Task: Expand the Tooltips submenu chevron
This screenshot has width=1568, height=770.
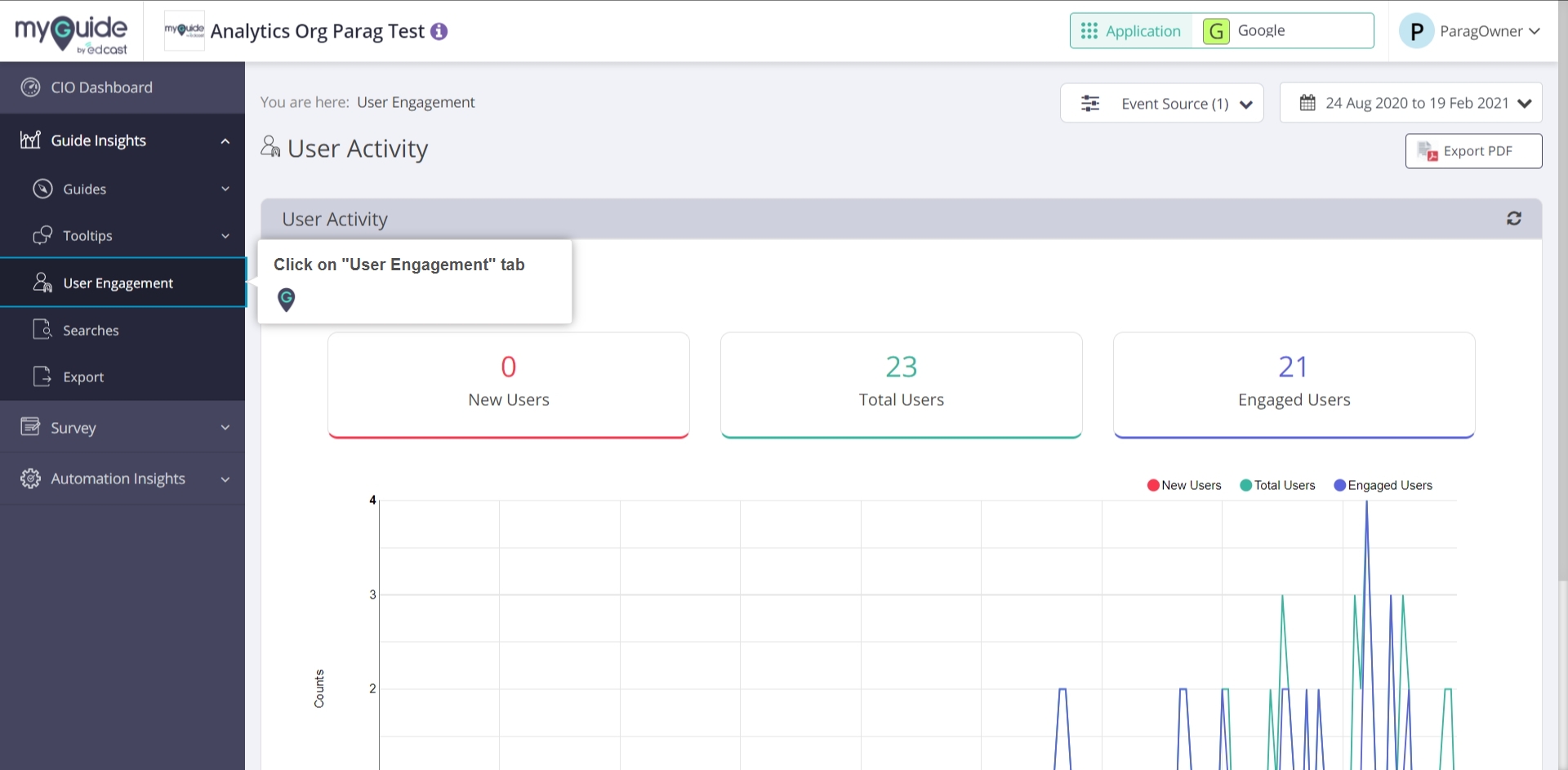Action: tap(225, 236)
